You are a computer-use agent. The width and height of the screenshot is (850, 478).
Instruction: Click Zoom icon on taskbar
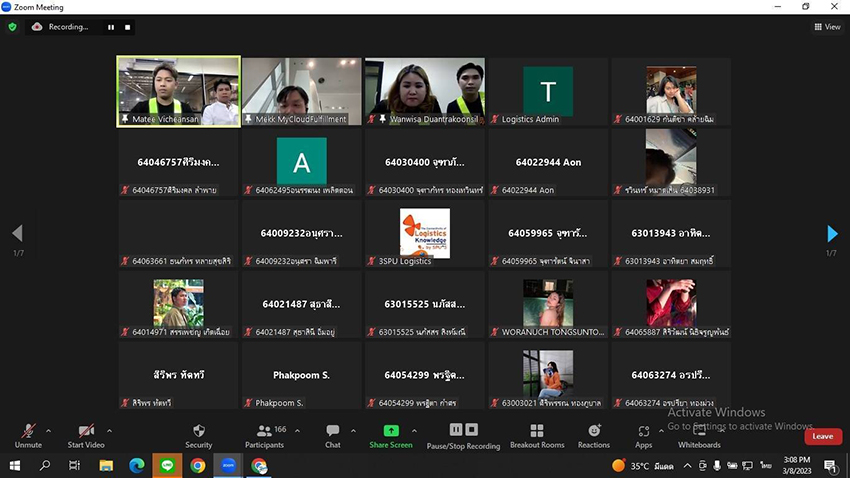point(228,466)
